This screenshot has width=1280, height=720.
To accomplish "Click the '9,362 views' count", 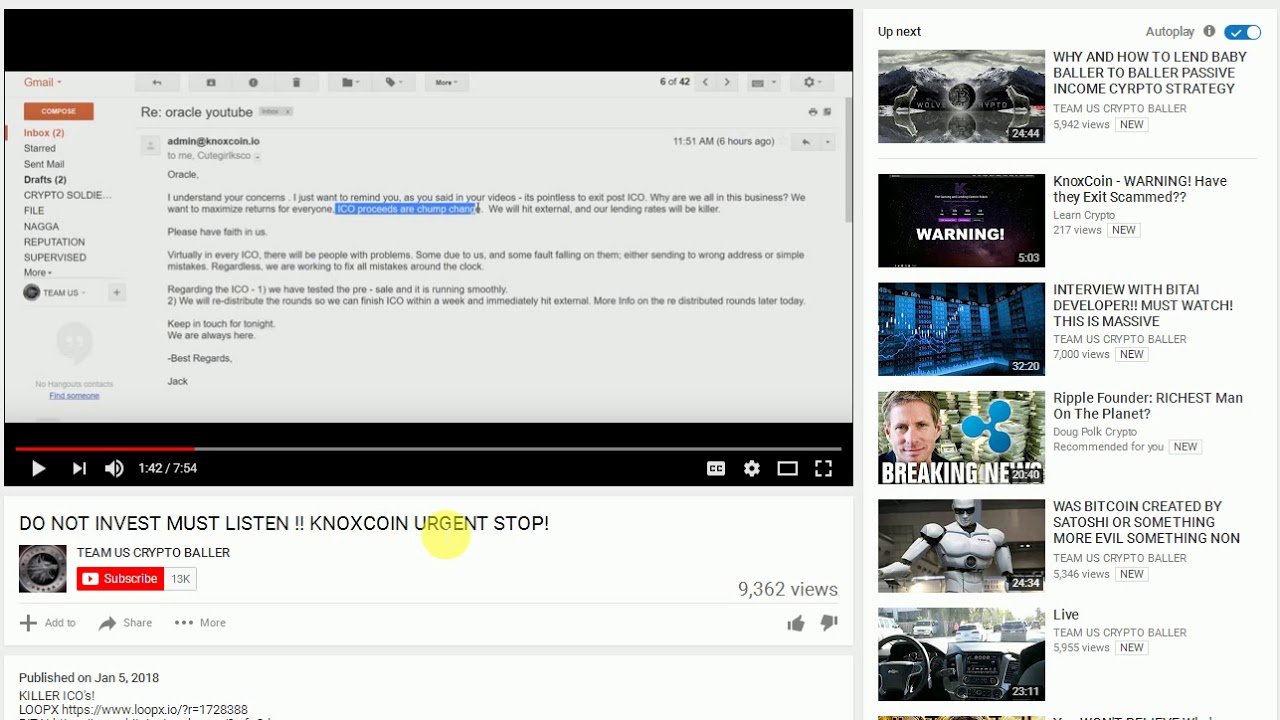I will [788, 589].
